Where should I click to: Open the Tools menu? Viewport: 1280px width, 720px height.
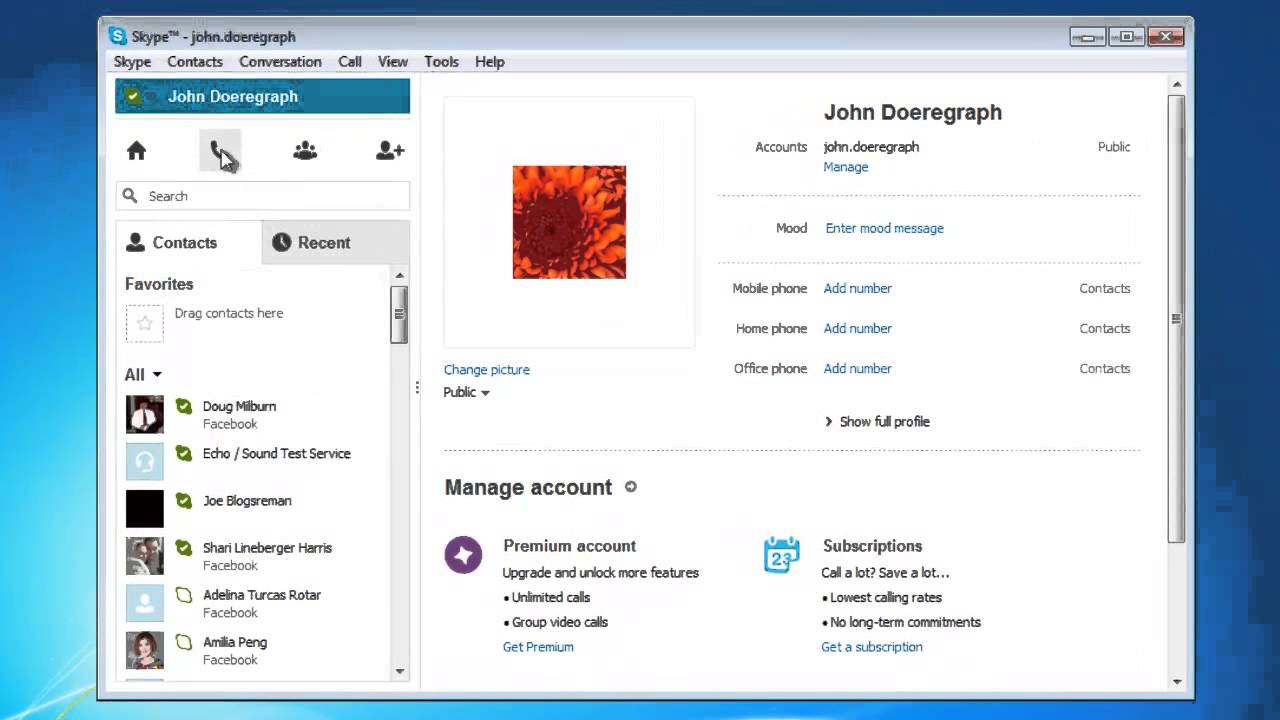pyautogui.click(x=441, y=62)
